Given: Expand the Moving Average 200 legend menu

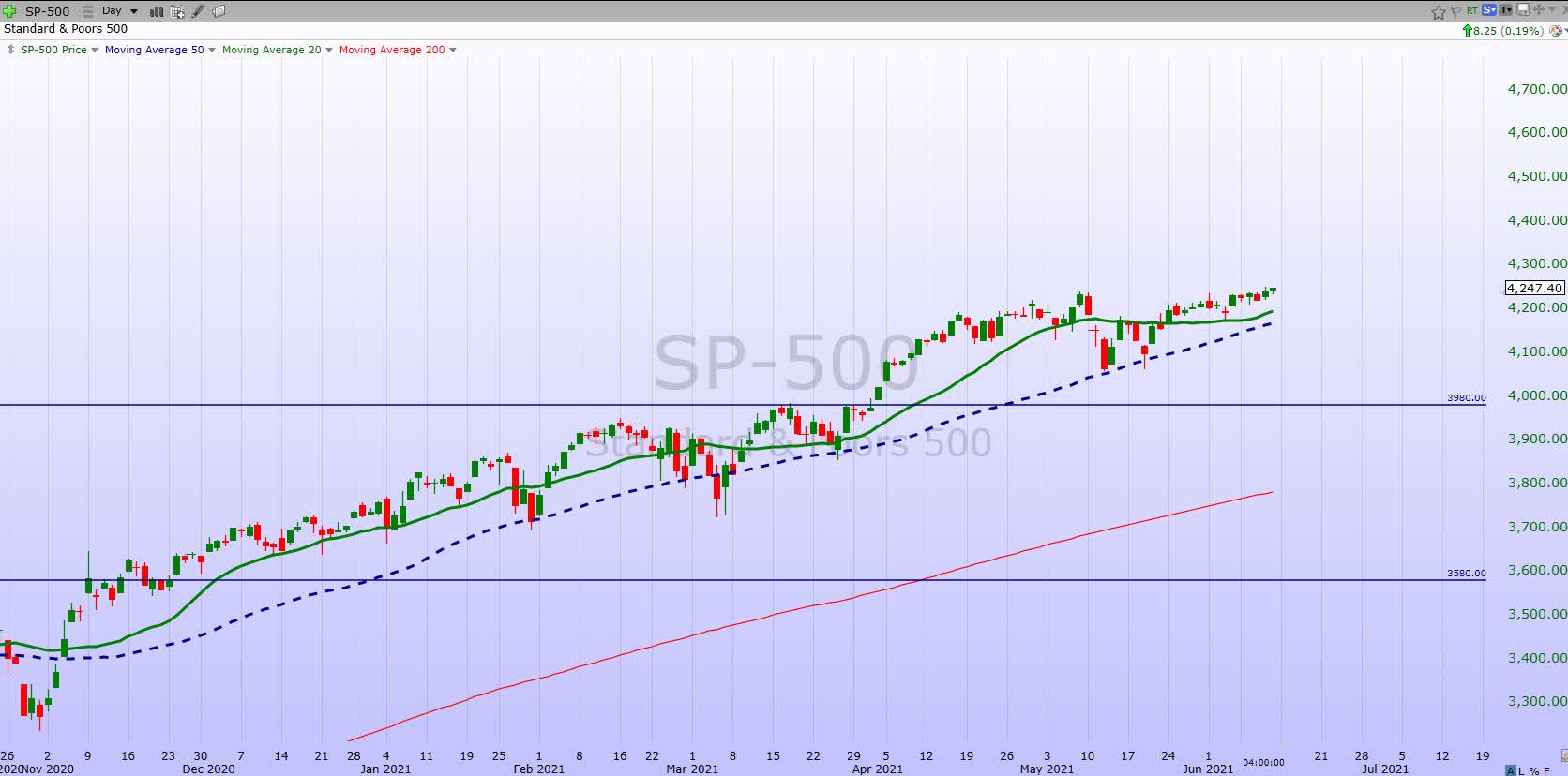Looking at the screenshot, I should pyautogui.click(x=453, y=50).
